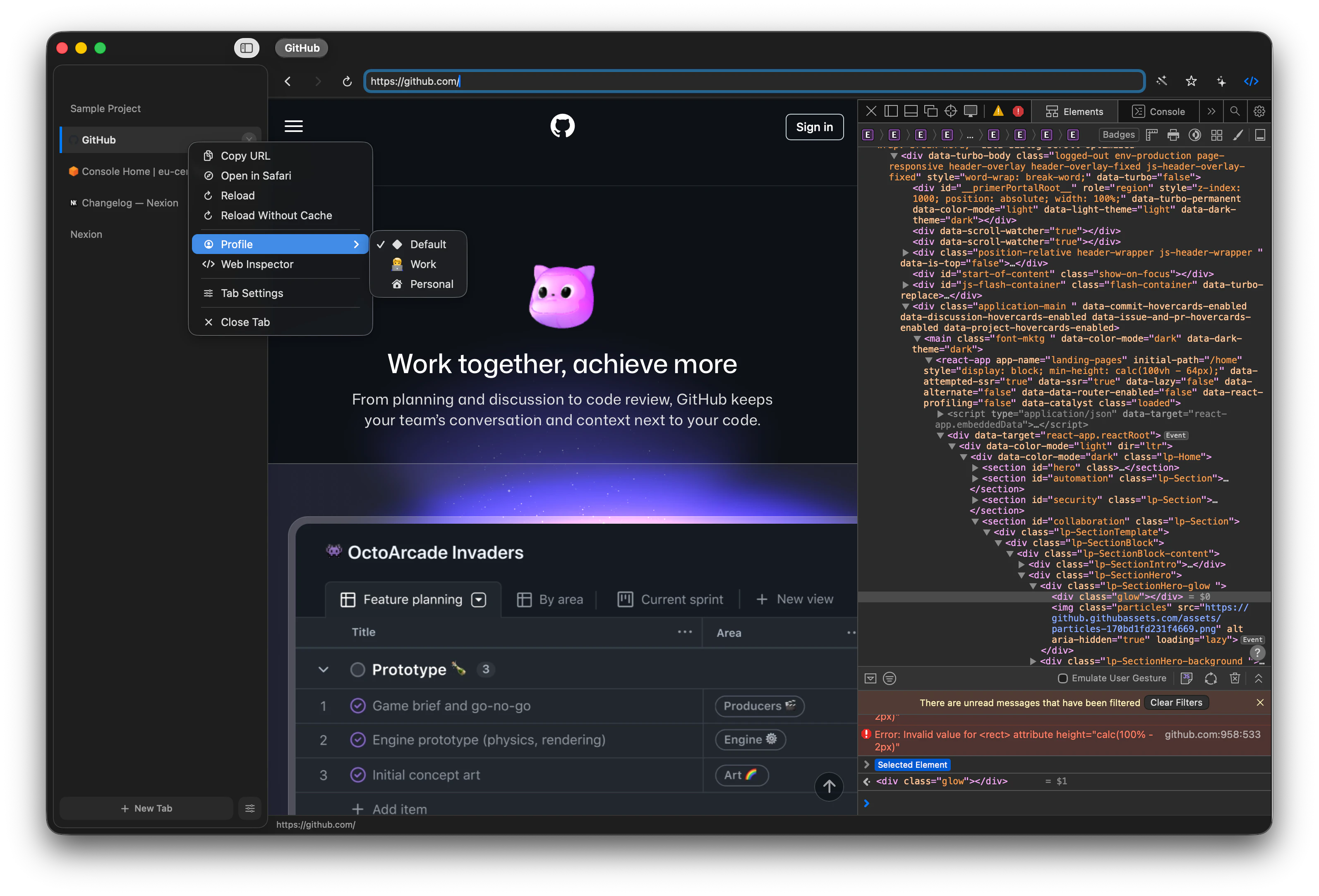Enable Emulate User Gesture checkbox
This screenshot has width=1319, height=896.
(x=1063, y=678)
